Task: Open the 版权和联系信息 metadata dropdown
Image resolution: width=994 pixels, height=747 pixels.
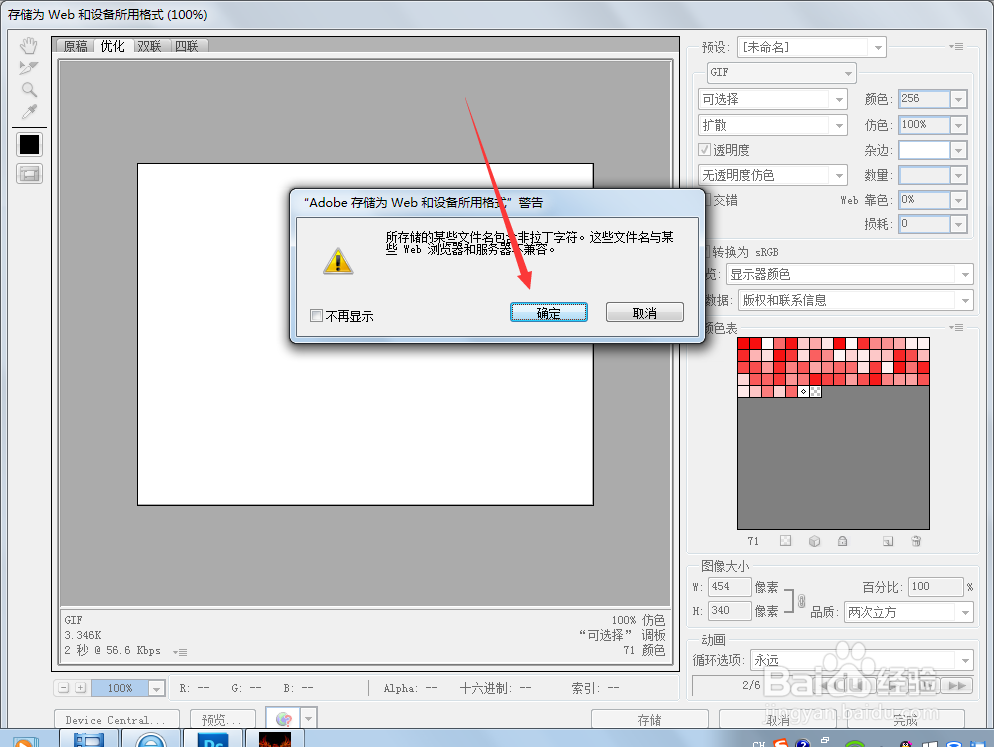Action: (856, 300)
